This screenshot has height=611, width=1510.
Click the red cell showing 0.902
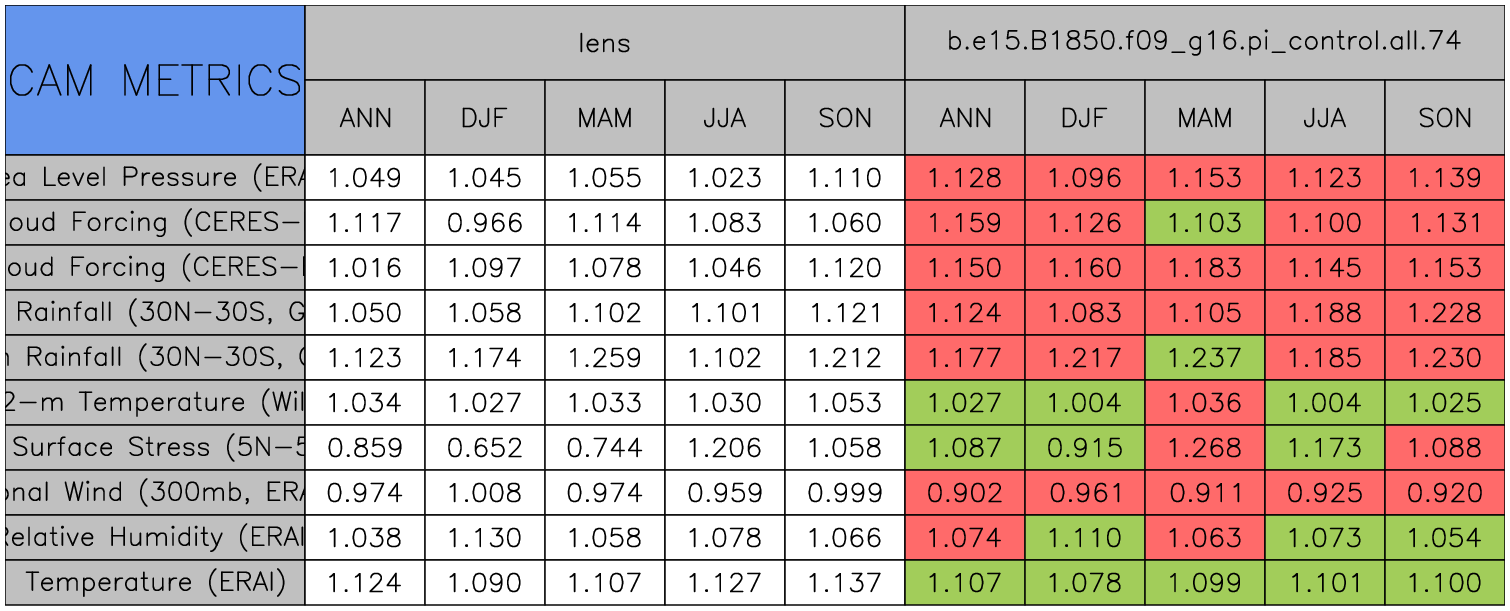click(x=964, y=493)
